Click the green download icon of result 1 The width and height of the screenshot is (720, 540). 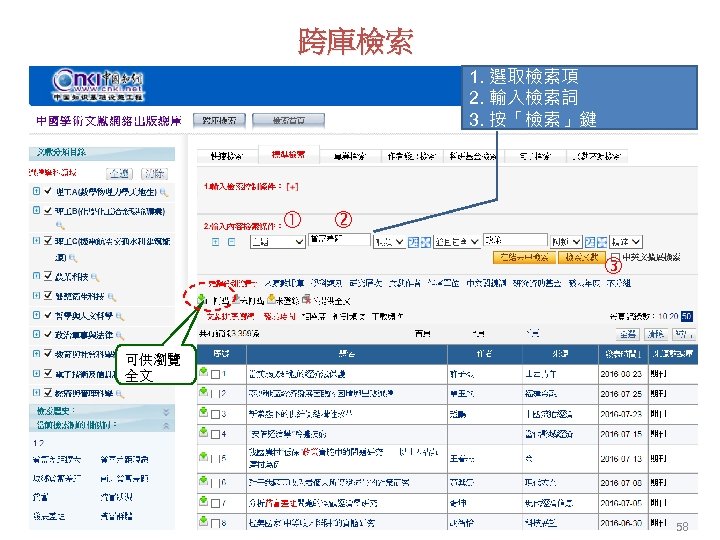pos(203,371)
